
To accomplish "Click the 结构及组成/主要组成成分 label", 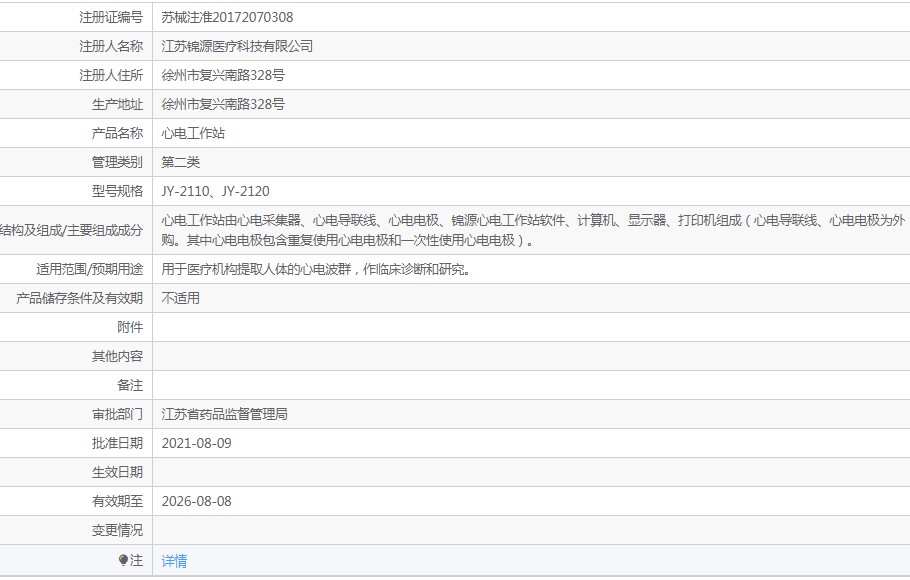I will point(71,230).
